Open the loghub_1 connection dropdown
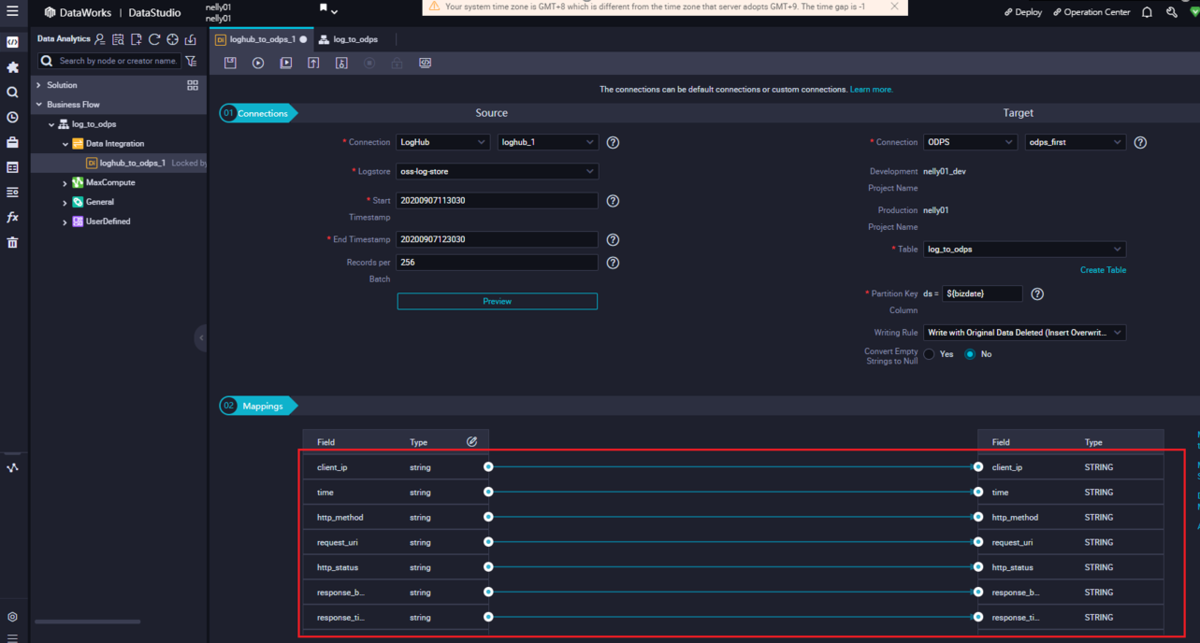1200x643 pixels. point(548,142)
